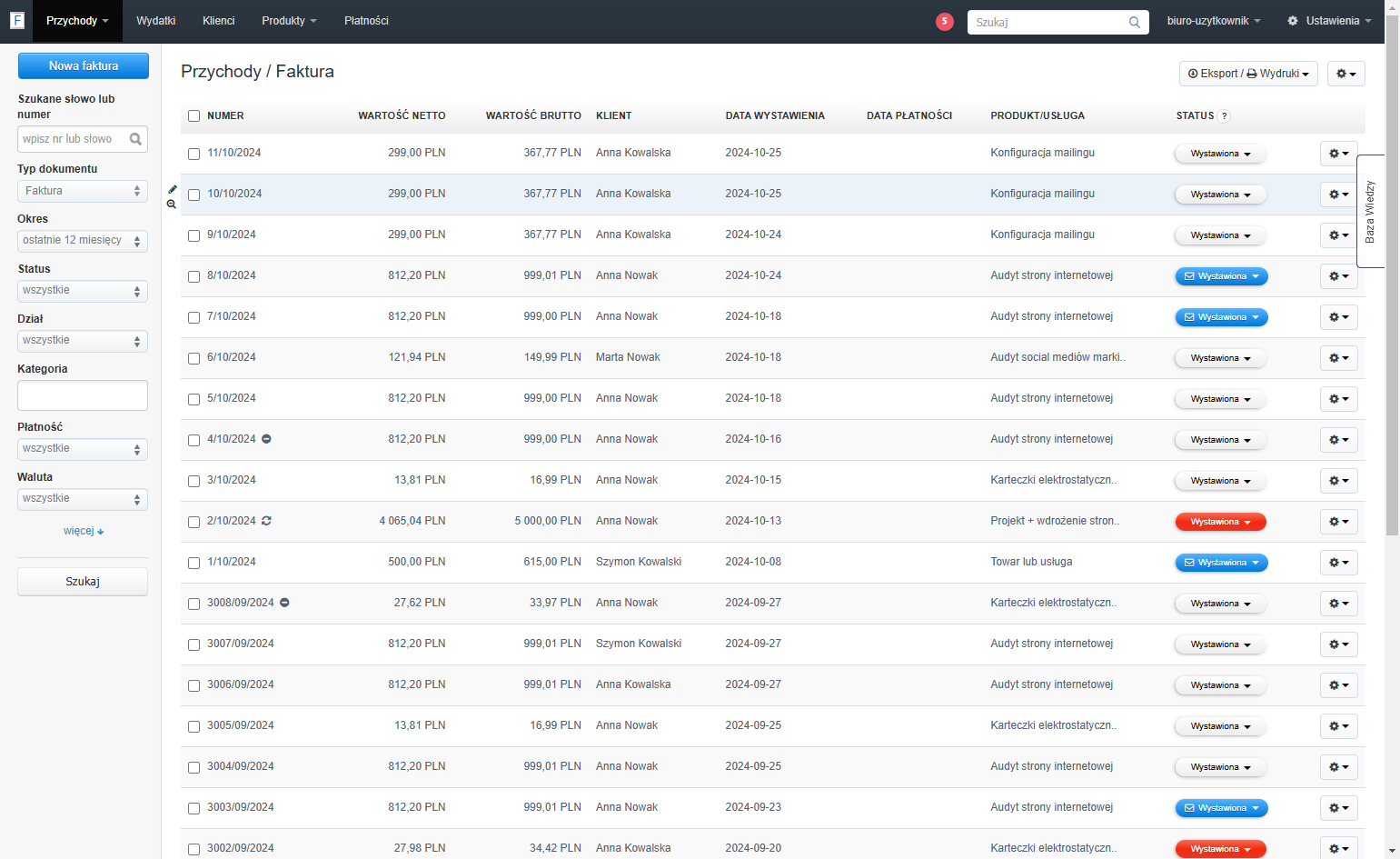Click the Szukaj button in sidebar
The image size is (1400, 859).
[83, 582]
